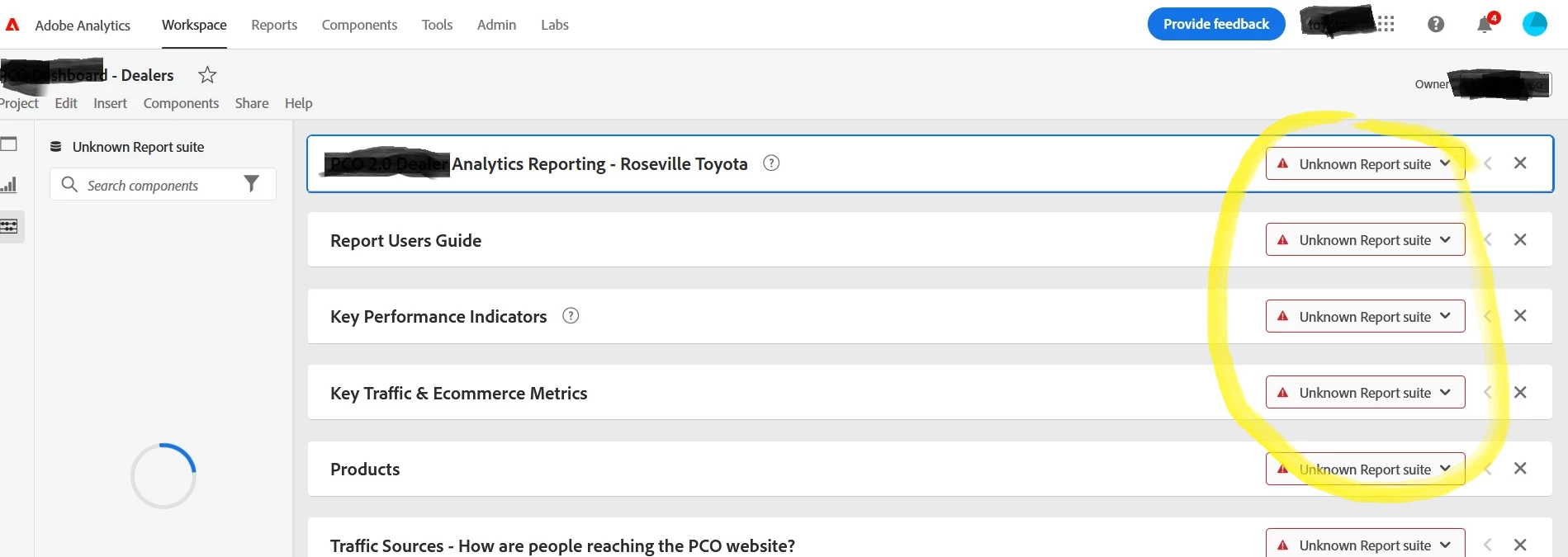Close the Key Performance Indicators panel

1520,315
